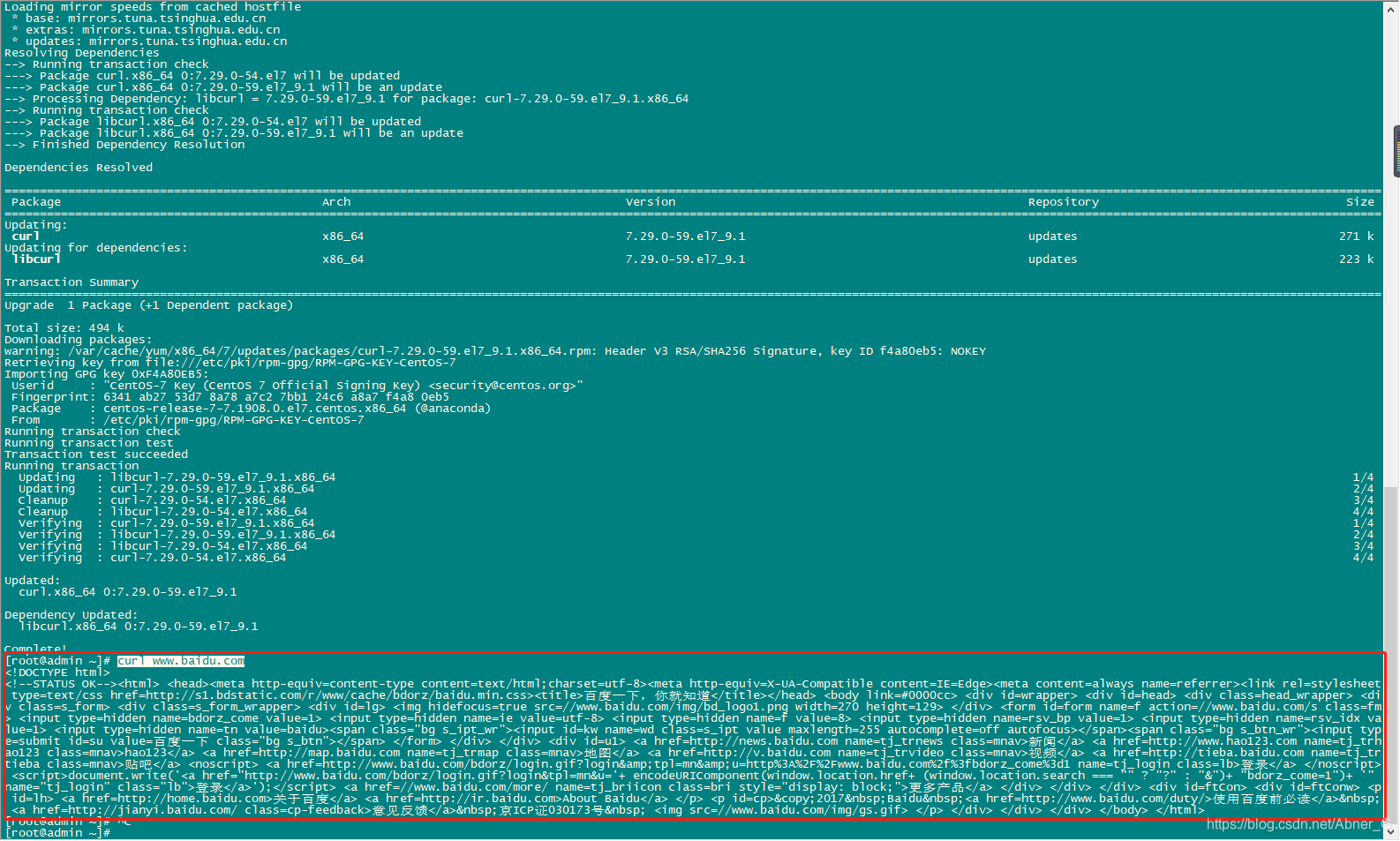Click the '* base: mirrors.tuna.tsinghua.edu.cn' line
The image size is (1400, 841).
139,19
